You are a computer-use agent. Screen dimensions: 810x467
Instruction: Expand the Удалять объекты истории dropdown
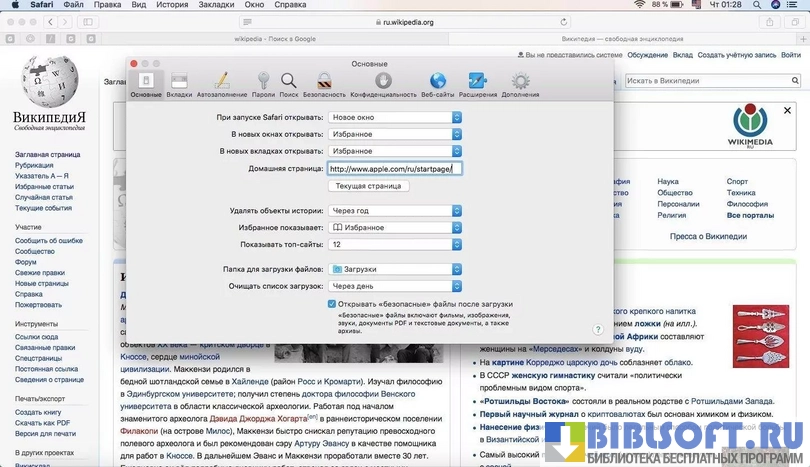(395, 211)
